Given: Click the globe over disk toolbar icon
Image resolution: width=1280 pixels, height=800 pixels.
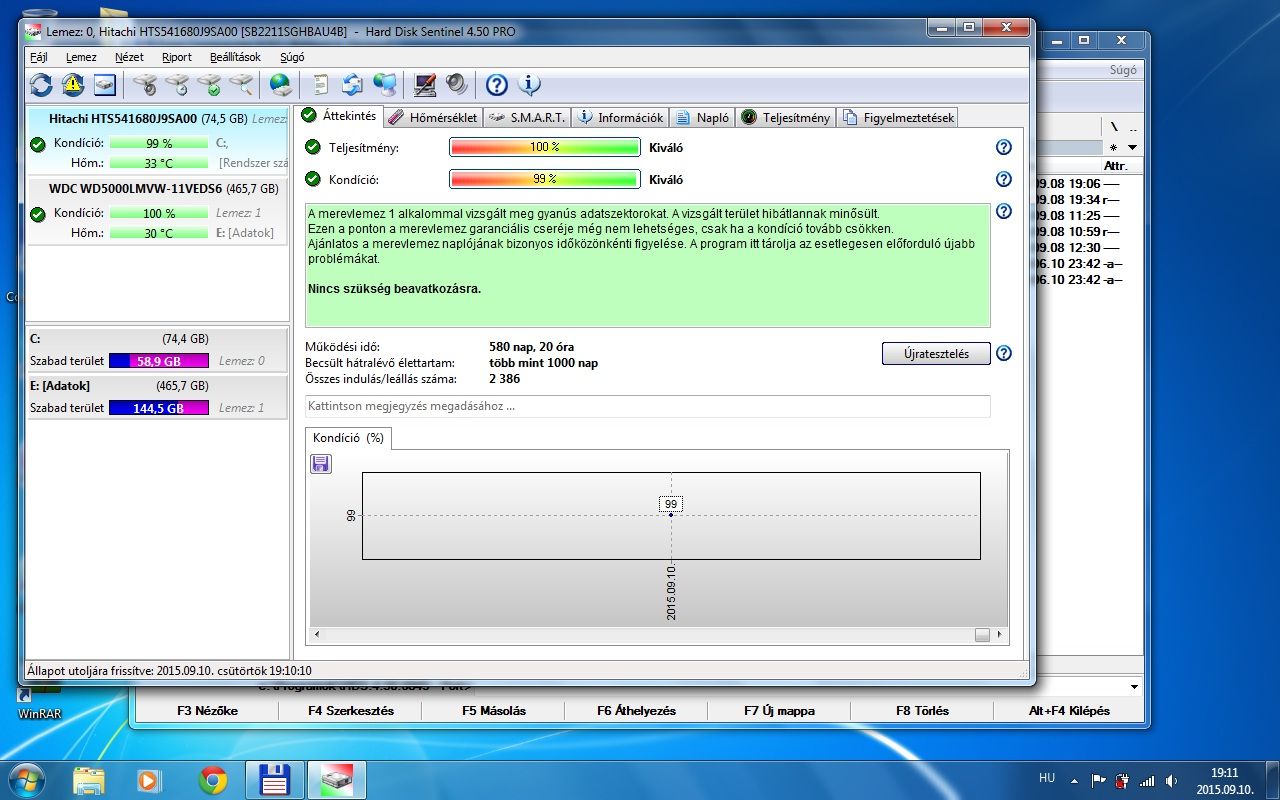Looking at the screenshot, I should point(281,85).
